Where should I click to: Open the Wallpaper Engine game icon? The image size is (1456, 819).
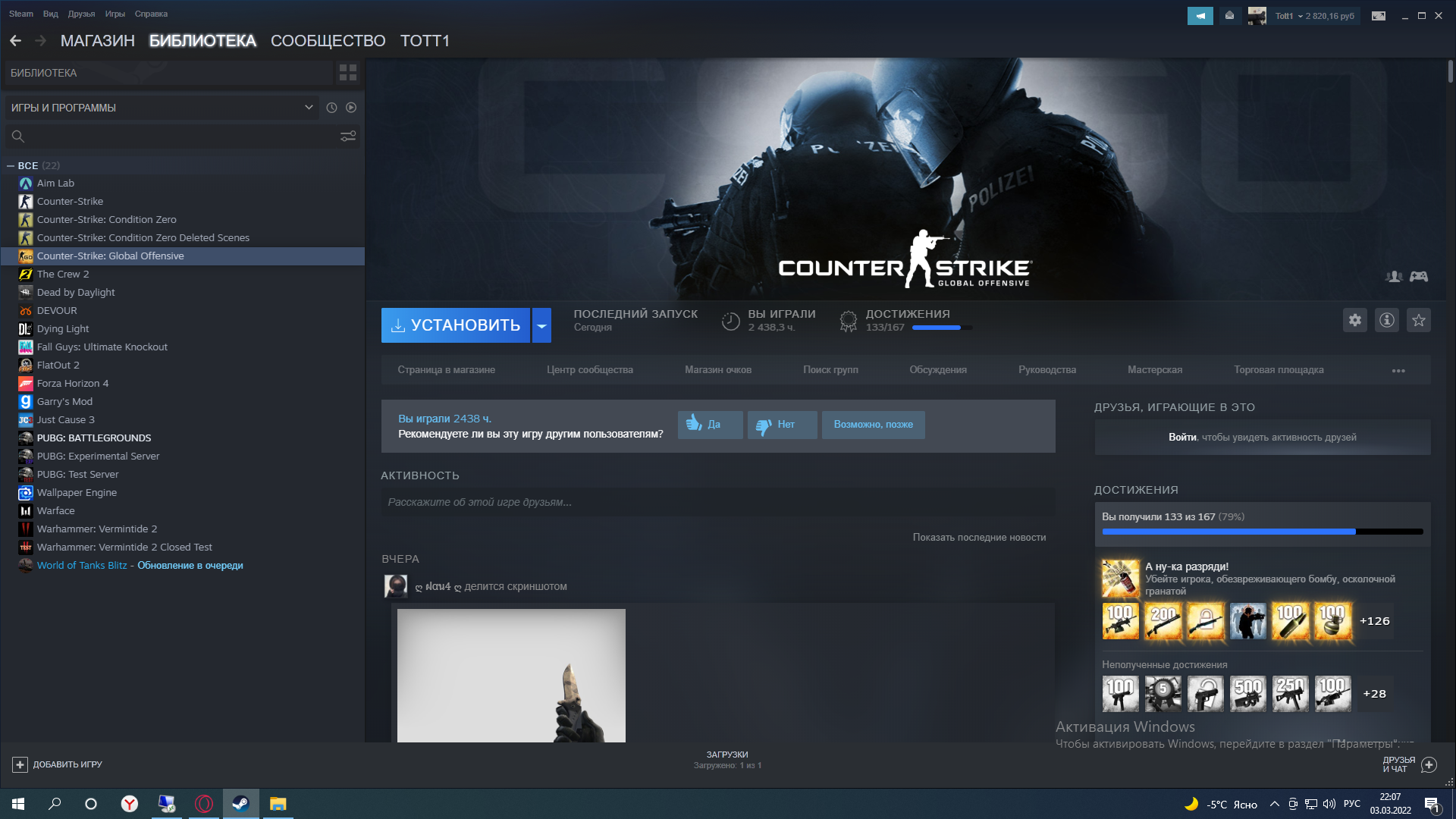(26, 493)
